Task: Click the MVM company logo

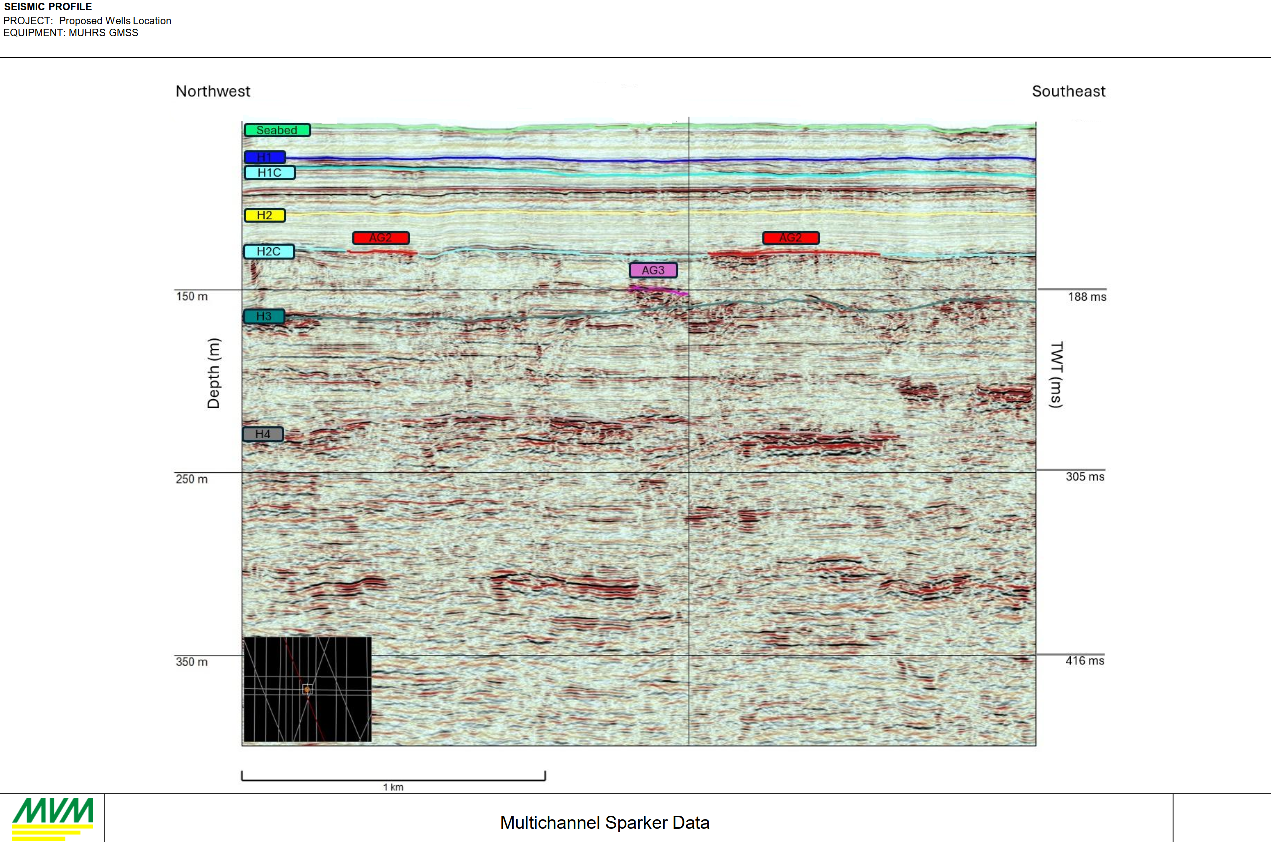Action: (x=53, y=818)
